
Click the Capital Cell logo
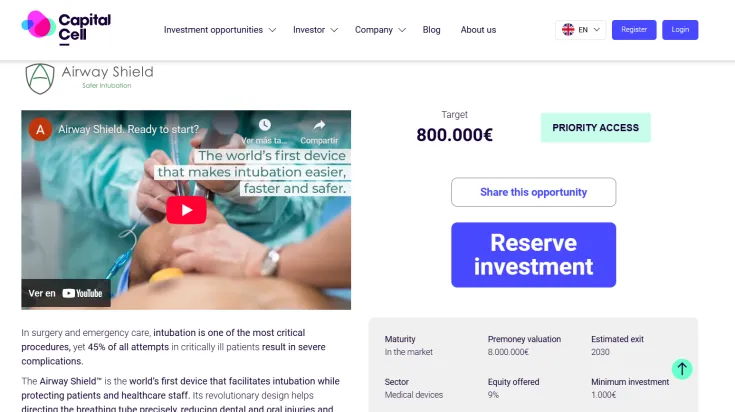(x=66, y=28)
